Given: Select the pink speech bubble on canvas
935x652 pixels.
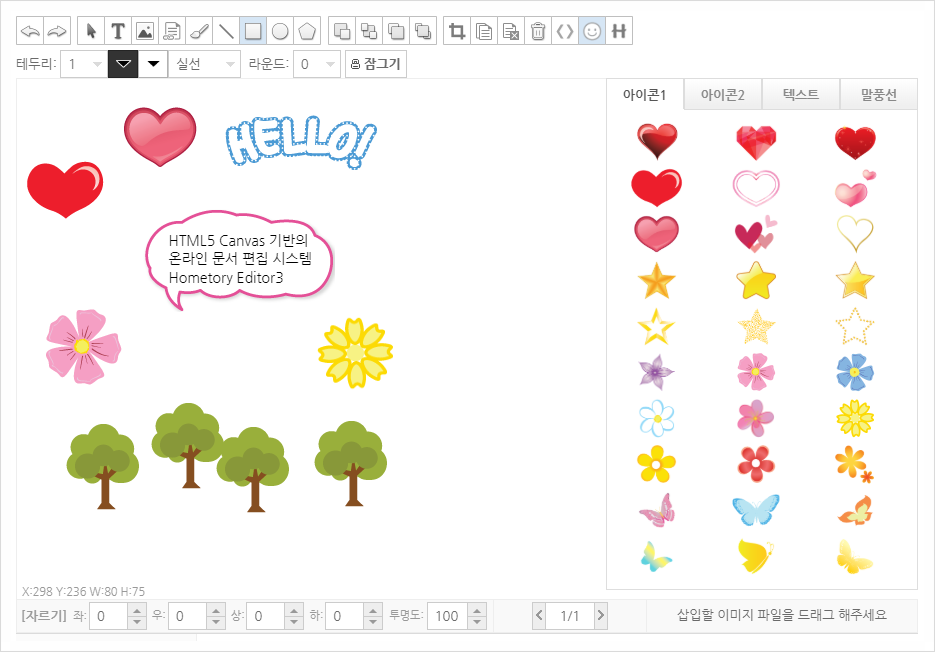Looking at the screenshot, I should pos(239,260).
